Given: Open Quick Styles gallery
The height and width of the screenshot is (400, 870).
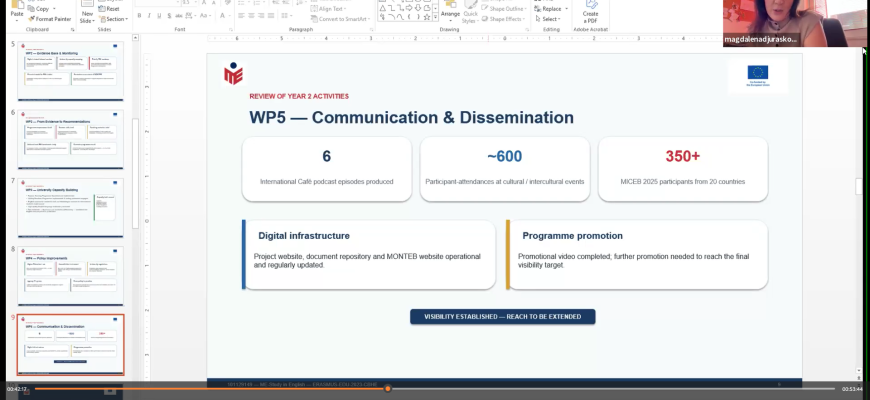Looking at the screenshot, I should (x=471, y=12).
